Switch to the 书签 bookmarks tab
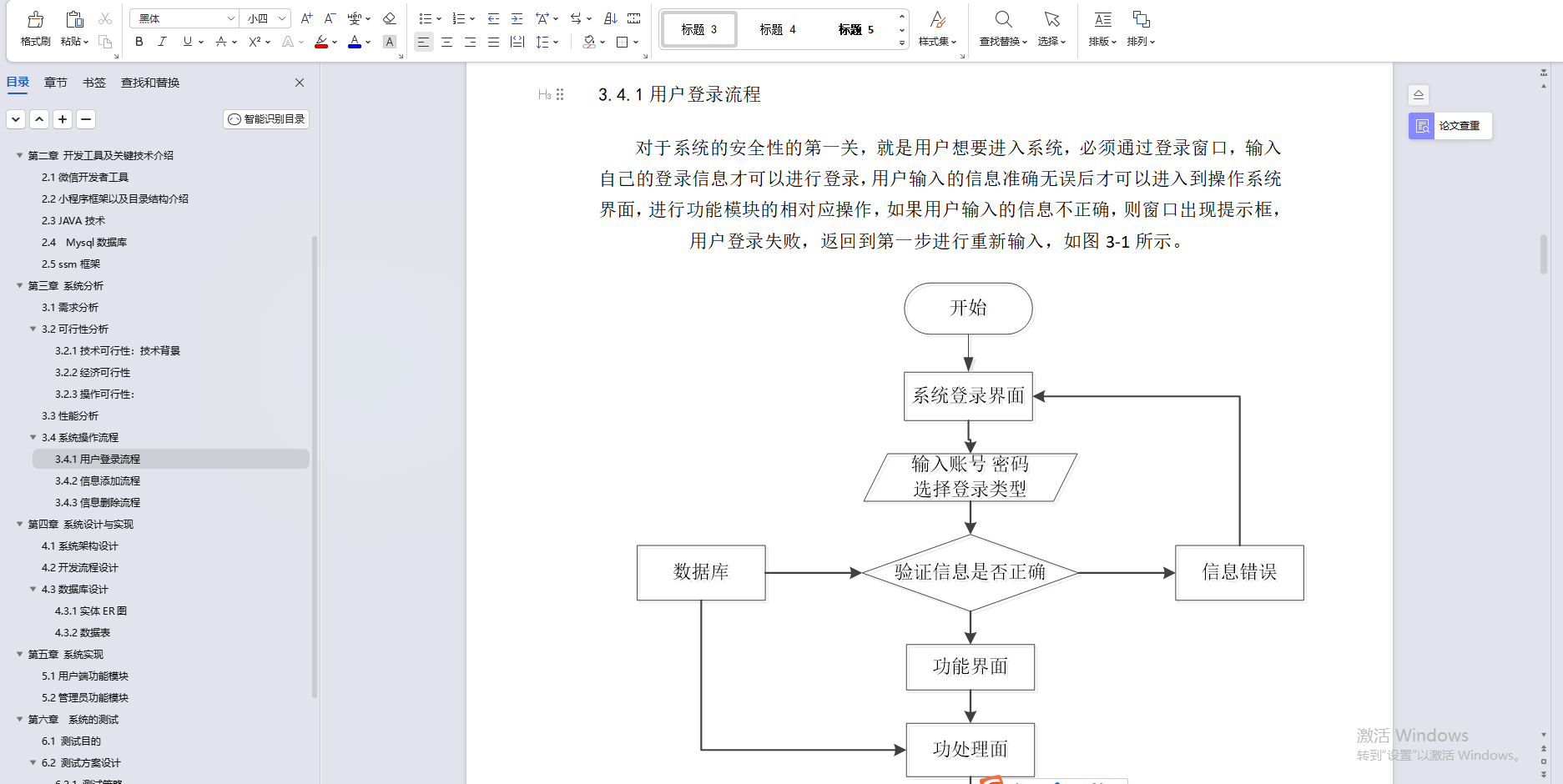Viewport: 1563px width, 784px height. pos(94,83)
